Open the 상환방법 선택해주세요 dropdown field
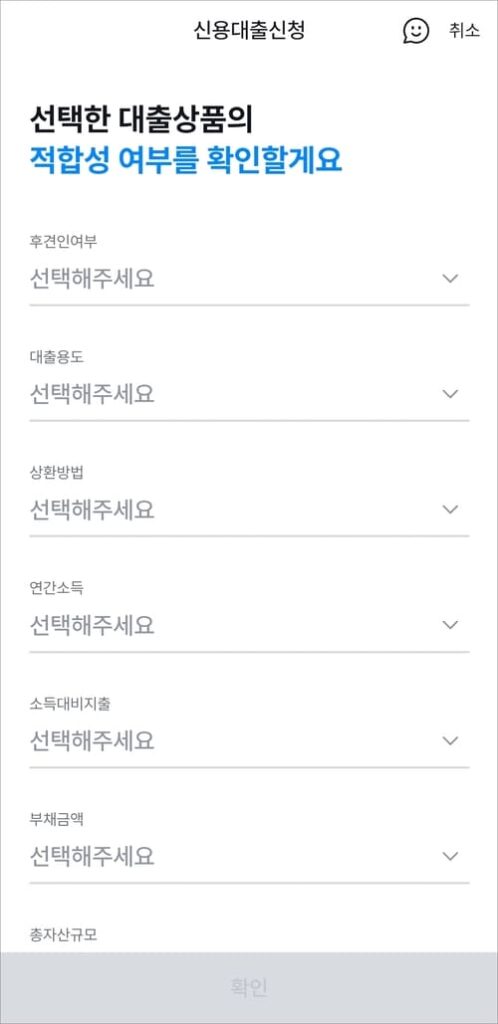The image size is (498, 1024). coord(249,511)
